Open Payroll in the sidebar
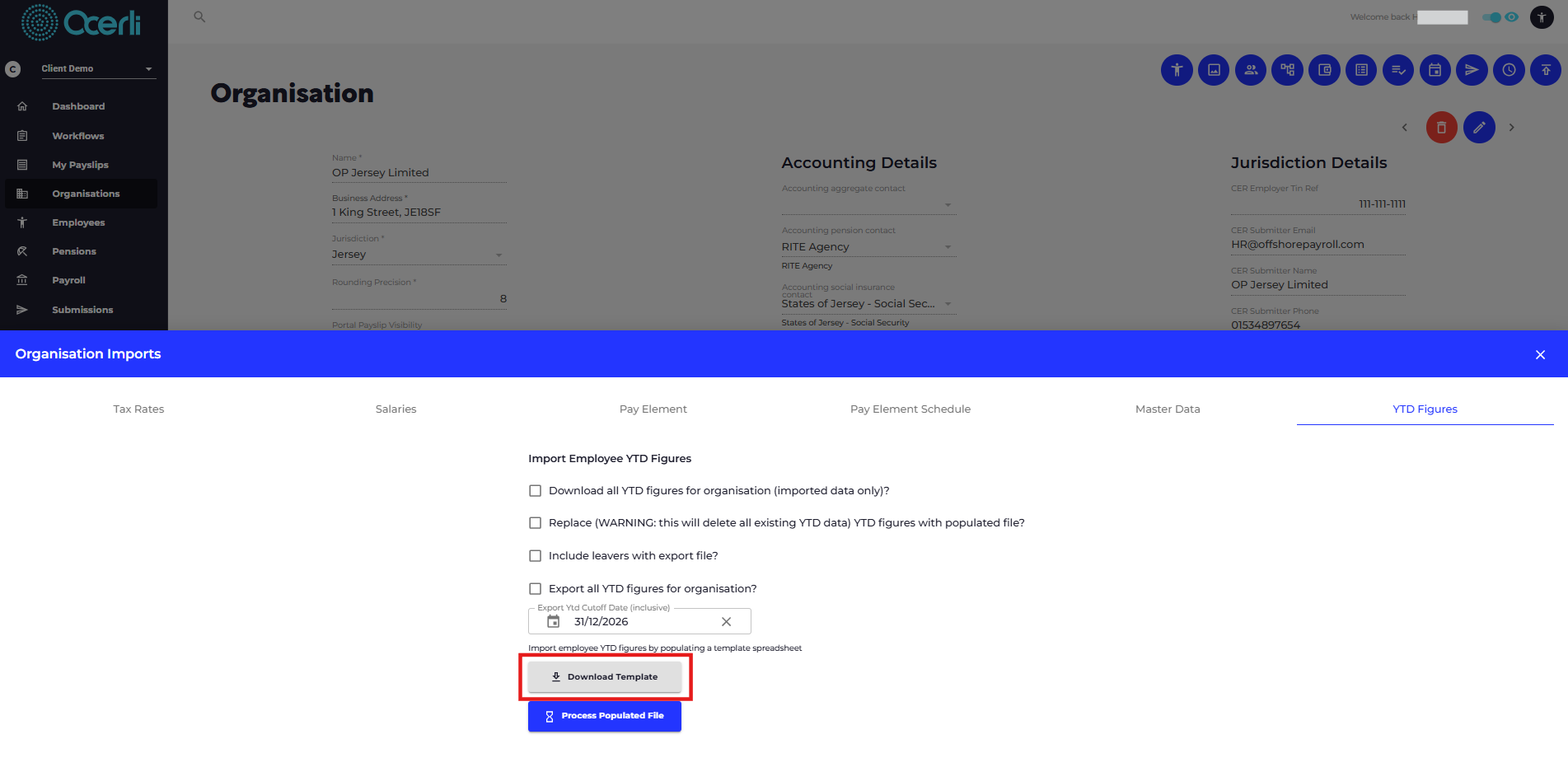 point(80,280)
